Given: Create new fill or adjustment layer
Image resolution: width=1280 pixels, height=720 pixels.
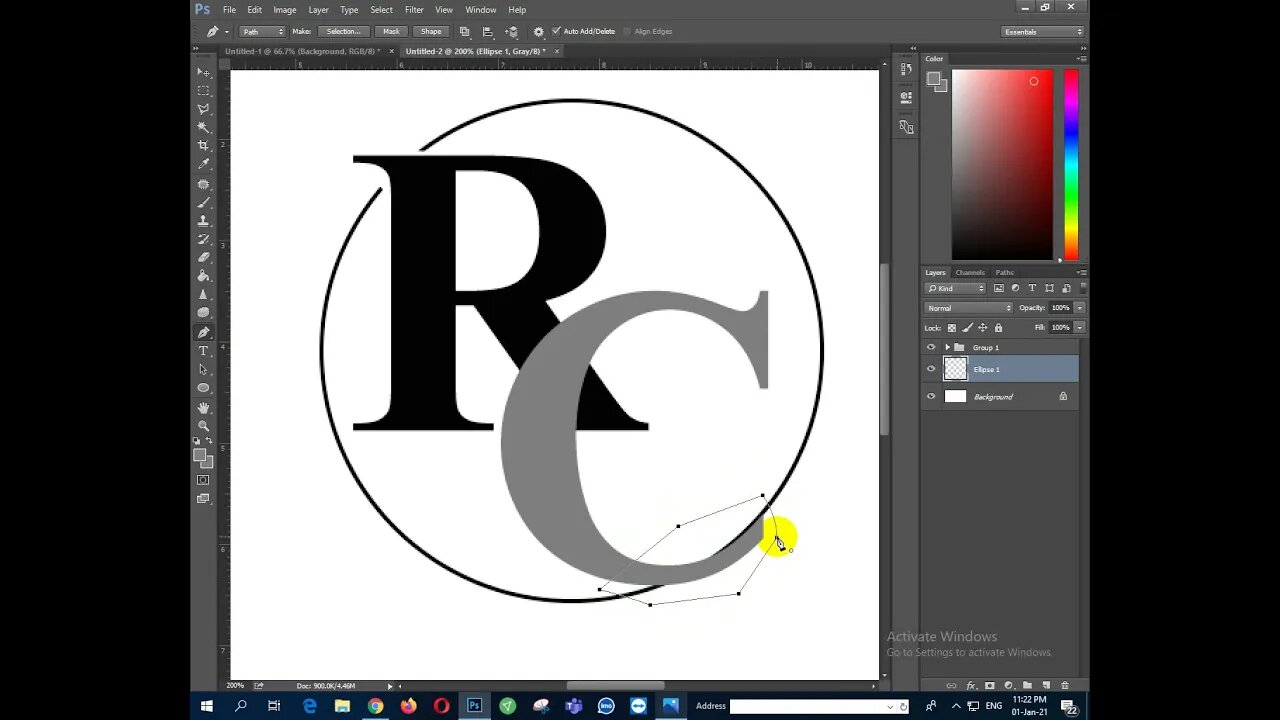Looking at the screenshot, I should [1008, 686].
